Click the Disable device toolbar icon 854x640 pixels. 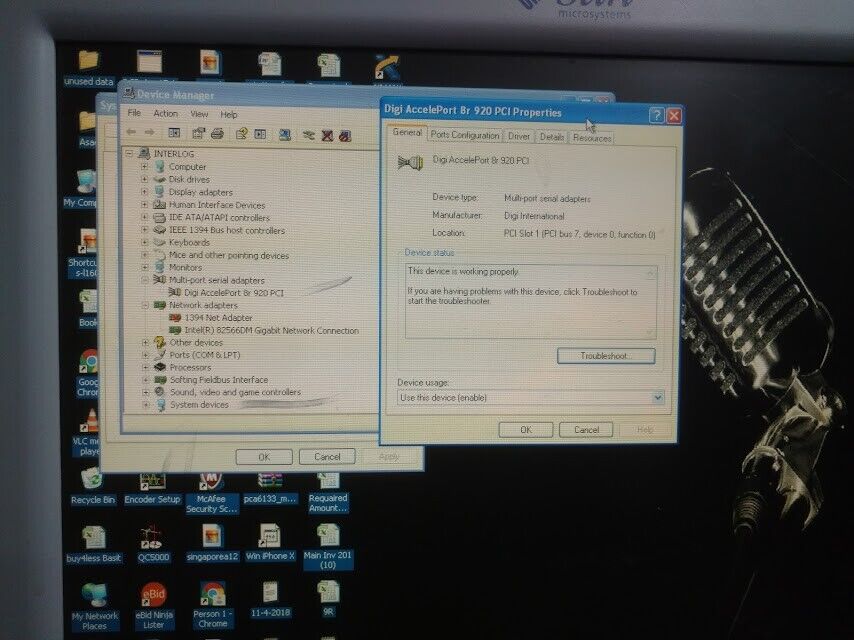point(345,136)
